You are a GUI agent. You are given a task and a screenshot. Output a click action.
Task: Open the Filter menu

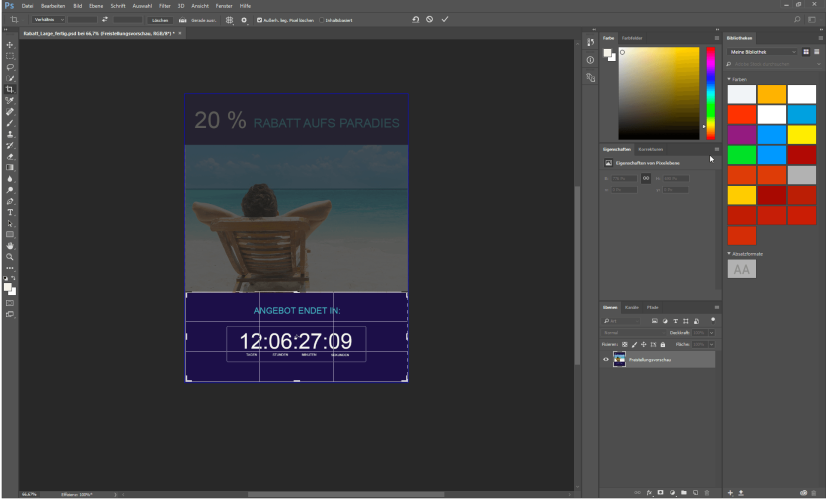165,6
